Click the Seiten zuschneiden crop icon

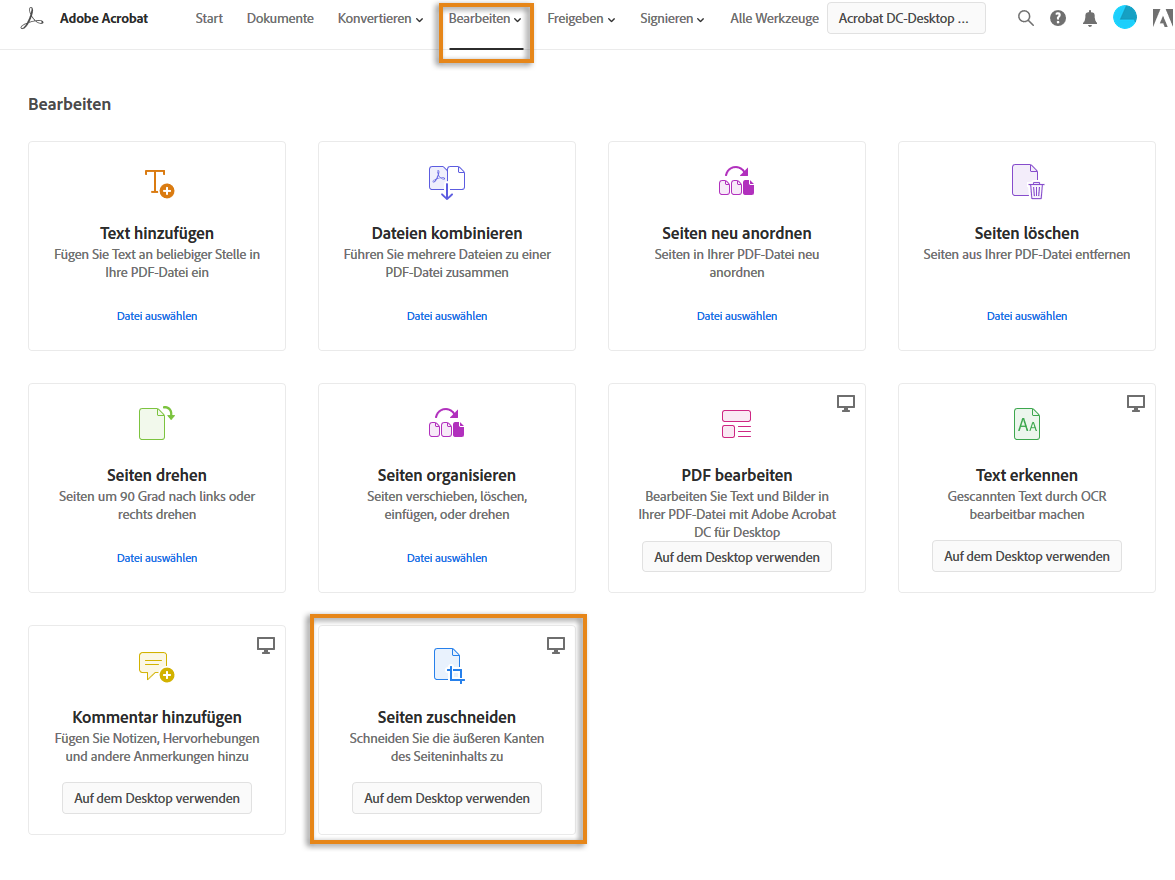coord(446,665)
